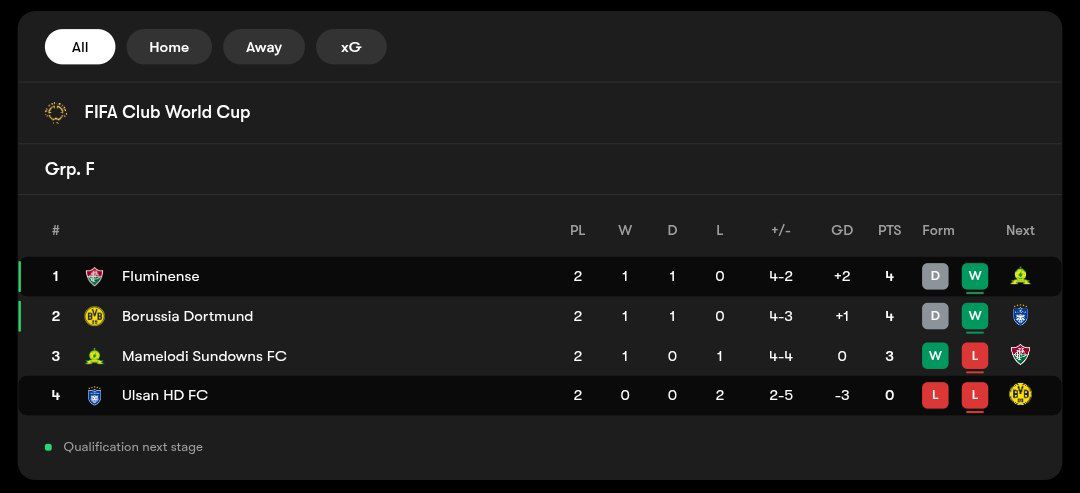Open Dortmund's next opponent Ulsan icon
The height and width of the screenshot is (493, 1080).
[1020, 316]
